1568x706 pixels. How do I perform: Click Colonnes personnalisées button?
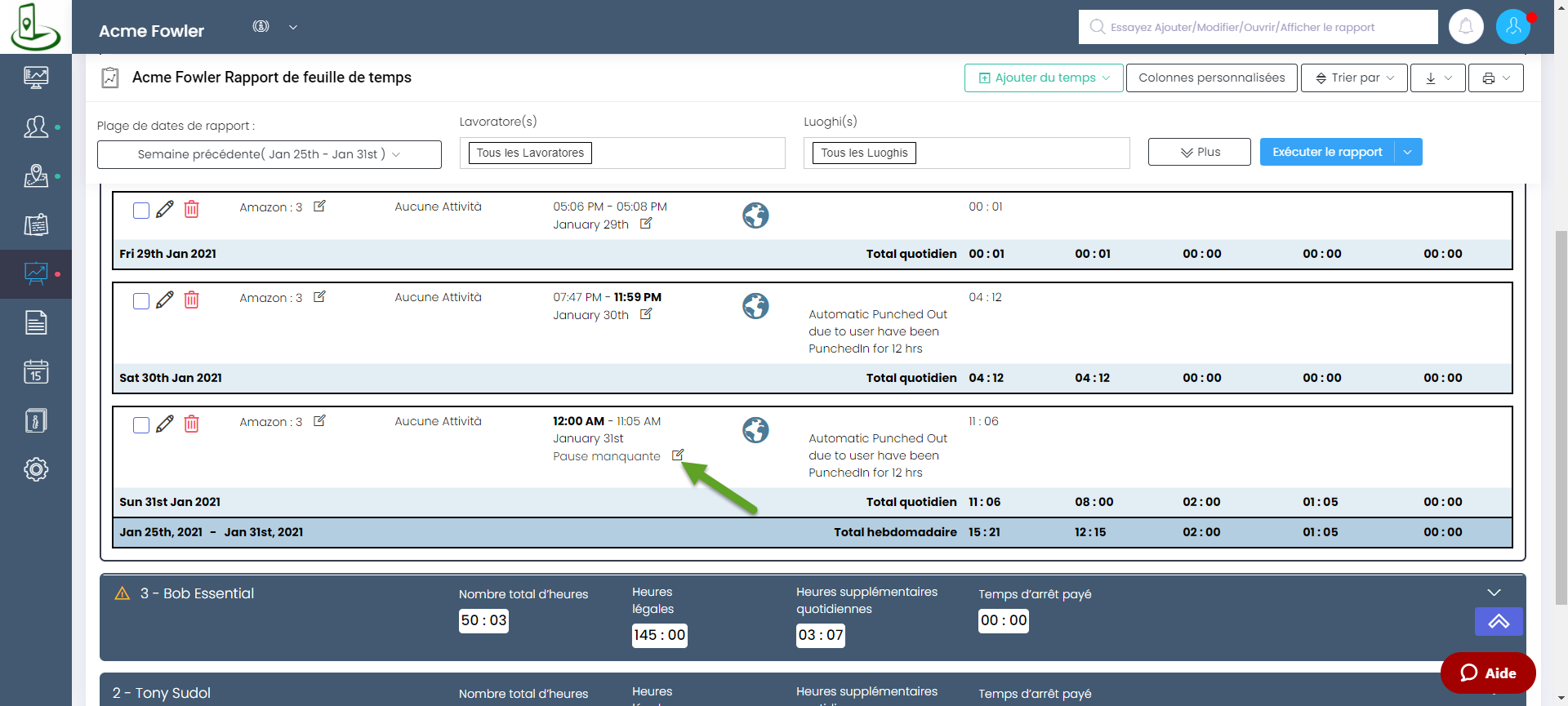click(1212, 78)
